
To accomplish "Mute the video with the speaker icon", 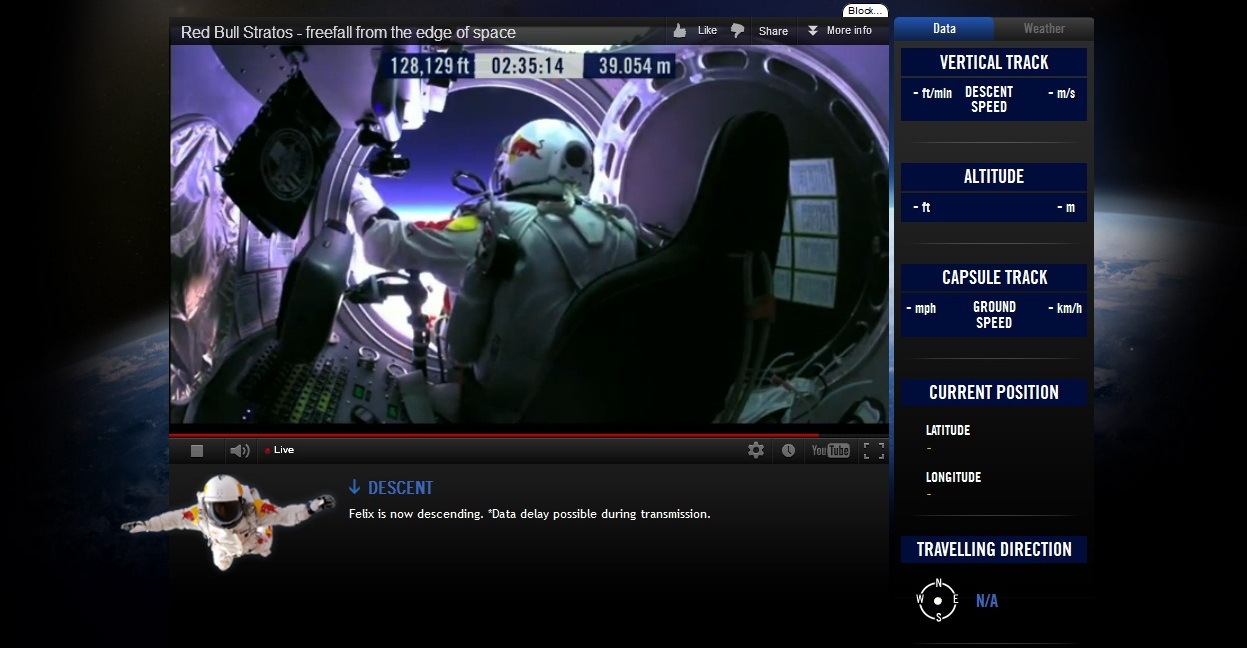I will coord(239,451).
